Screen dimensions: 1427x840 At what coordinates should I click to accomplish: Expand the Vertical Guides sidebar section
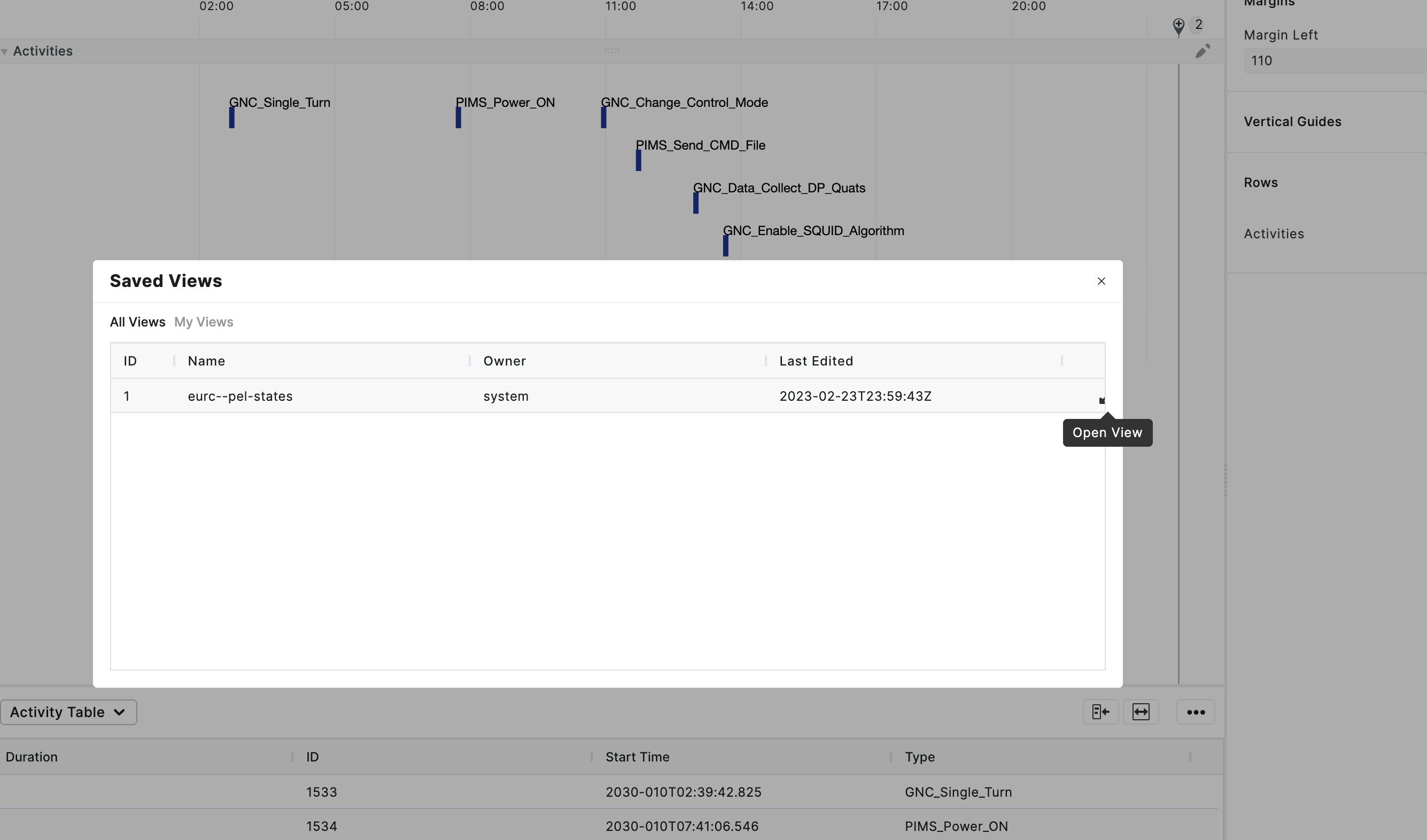tap(1292, 121)
